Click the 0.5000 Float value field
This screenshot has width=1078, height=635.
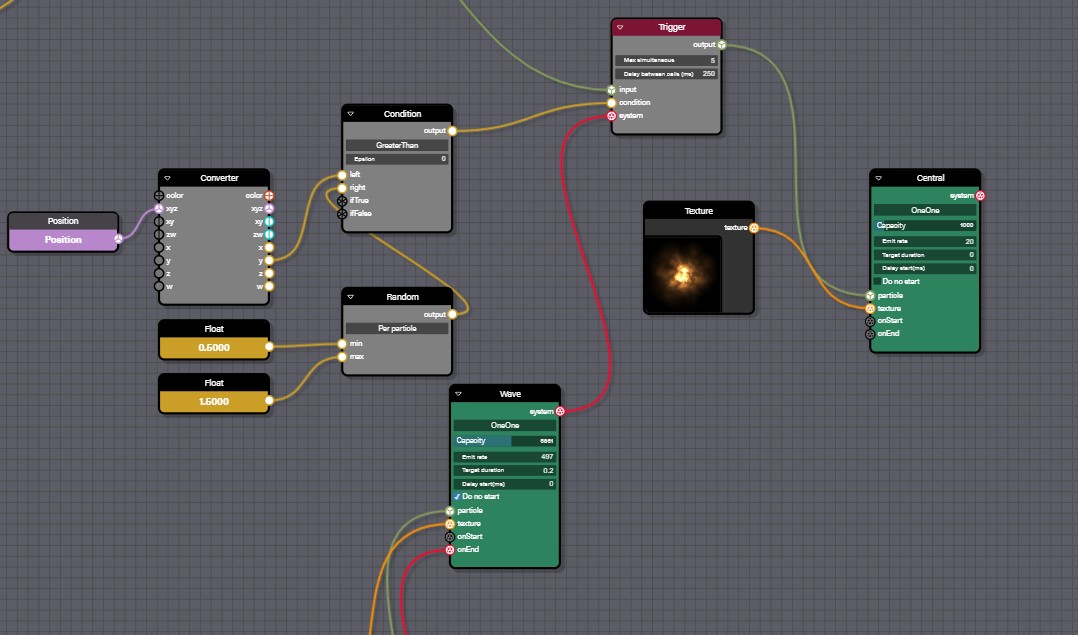point(213,348)
